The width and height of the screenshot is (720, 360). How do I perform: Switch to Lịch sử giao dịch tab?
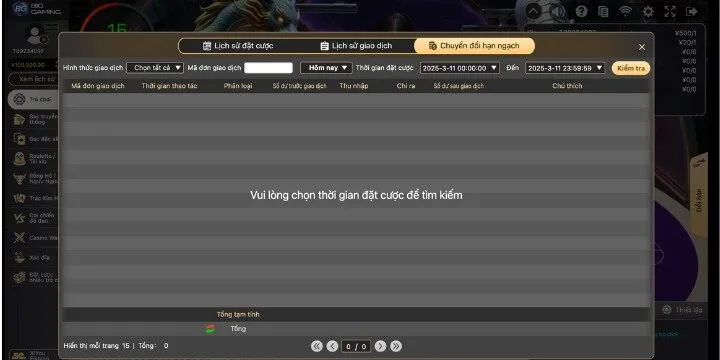pyautogui.click(x=356, y=46)
